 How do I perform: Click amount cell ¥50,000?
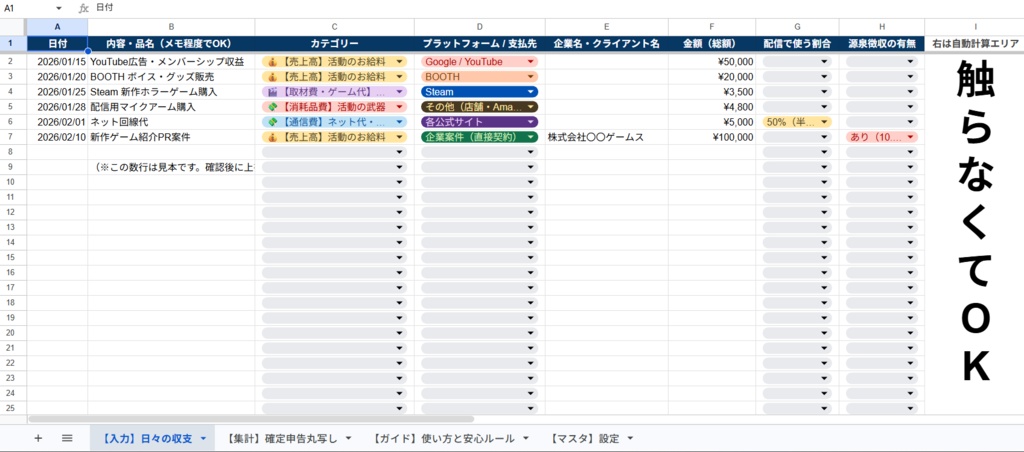coord(712,62)
